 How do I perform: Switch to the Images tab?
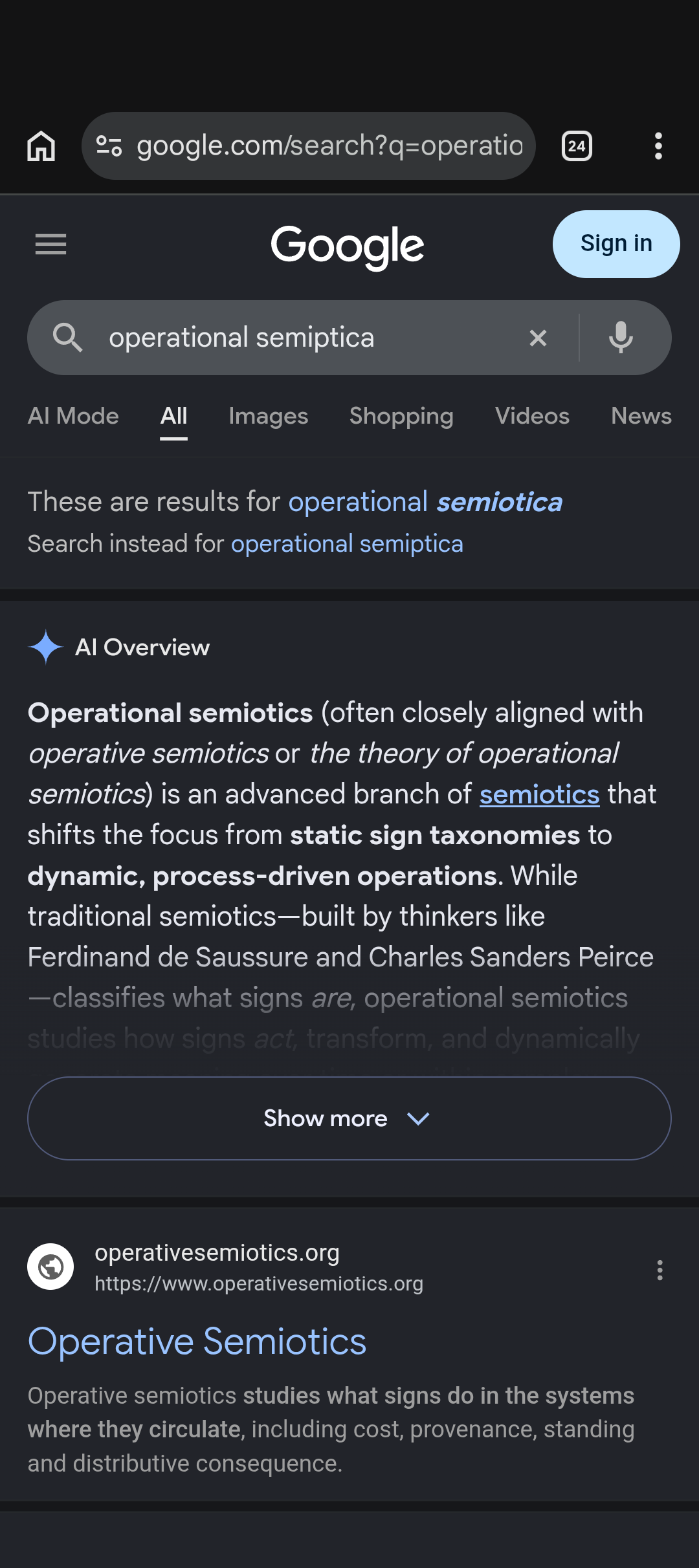(x=269, y=416)
